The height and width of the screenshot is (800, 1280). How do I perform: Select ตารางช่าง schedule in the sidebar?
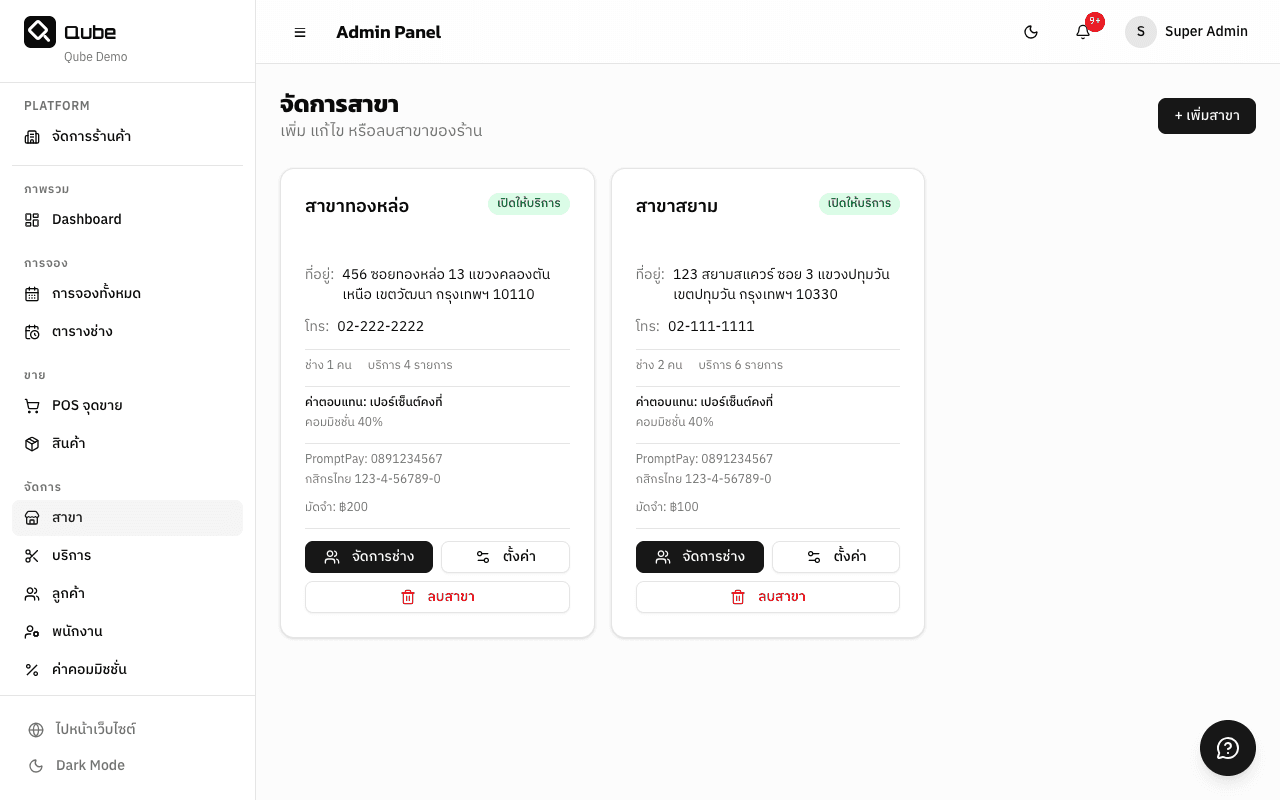tap(82, 331)
